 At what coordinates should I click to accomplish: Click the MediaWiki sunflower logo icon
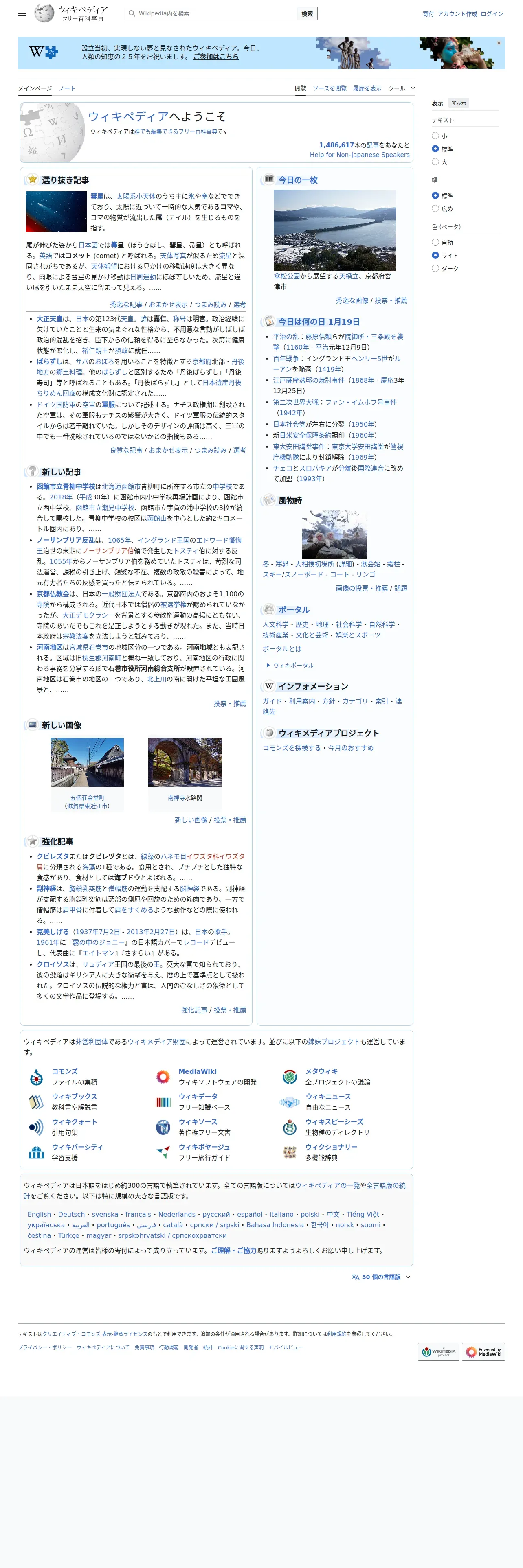point(163,1077)
